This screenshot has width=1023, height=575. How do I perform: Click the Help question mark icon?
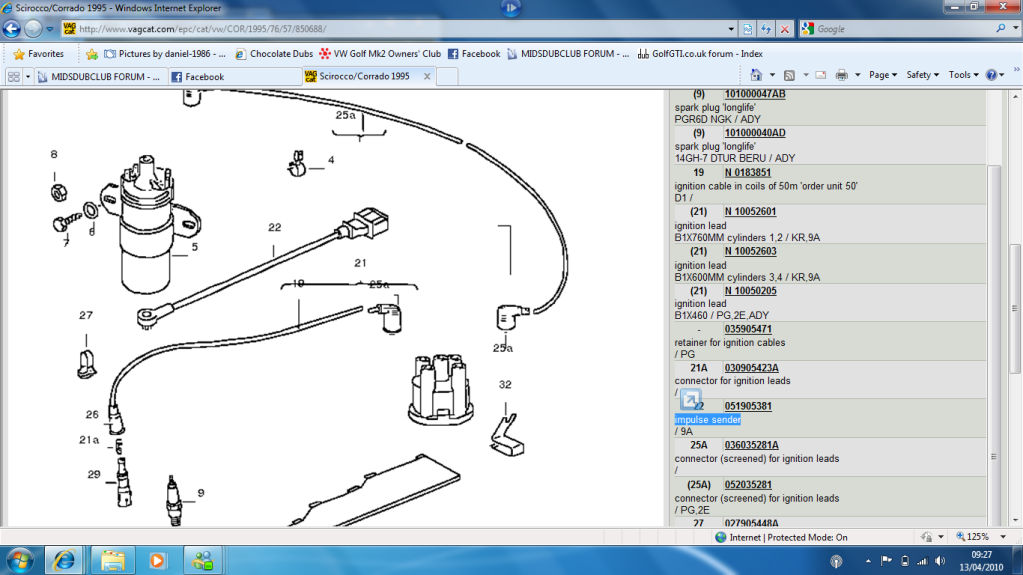[x=991, y=75]
